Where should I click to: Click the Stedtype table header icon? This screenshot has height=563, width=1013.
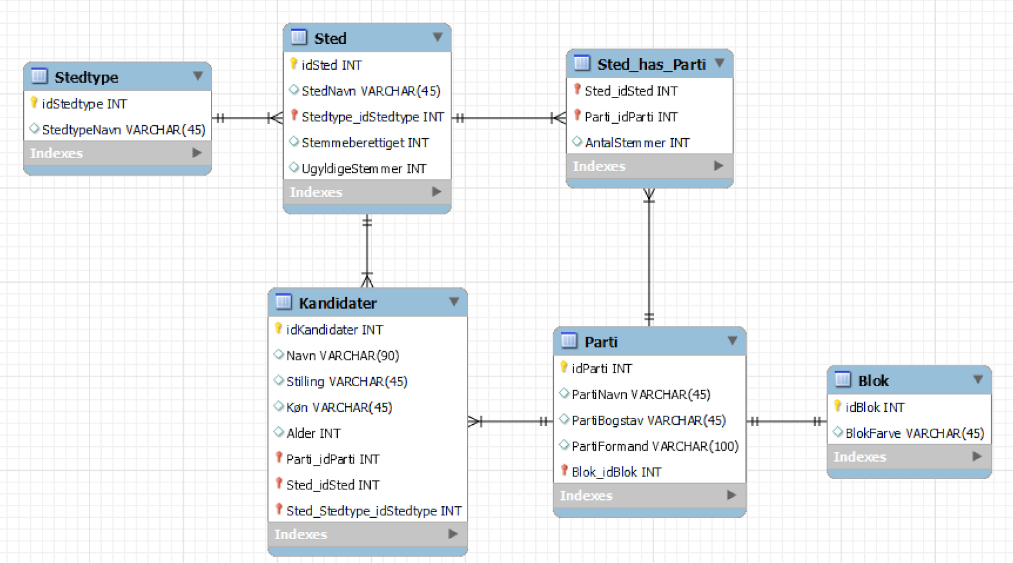[39, 76]
